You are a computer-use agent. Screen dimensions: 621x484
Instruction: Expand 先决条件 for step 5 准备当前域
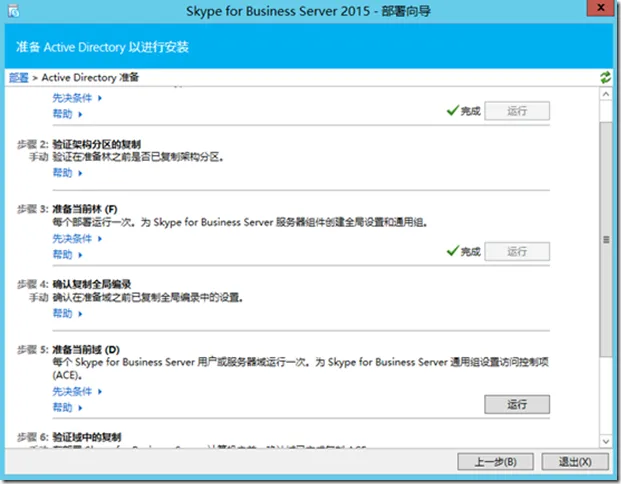(77, 391)
